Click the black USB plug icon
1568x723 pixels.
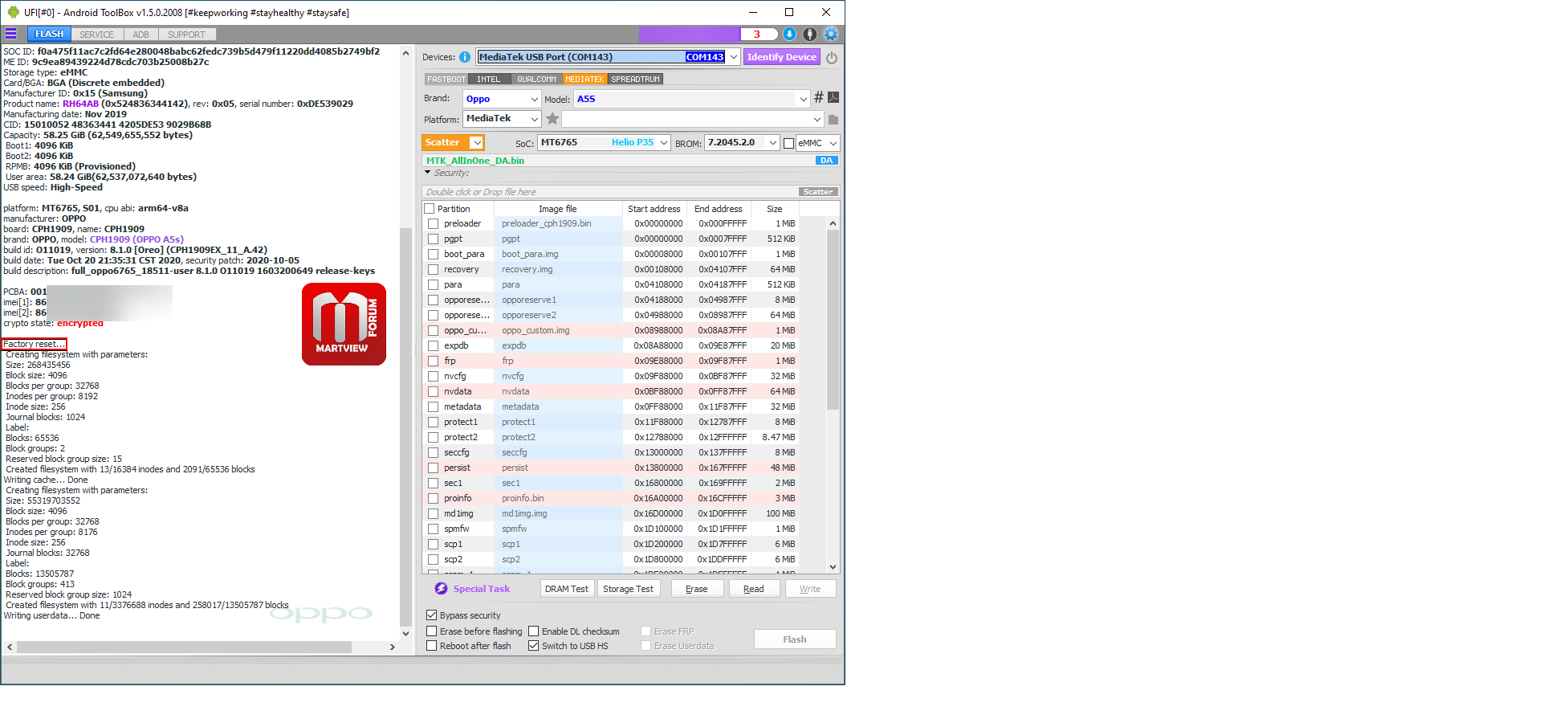tap(810, 34)
